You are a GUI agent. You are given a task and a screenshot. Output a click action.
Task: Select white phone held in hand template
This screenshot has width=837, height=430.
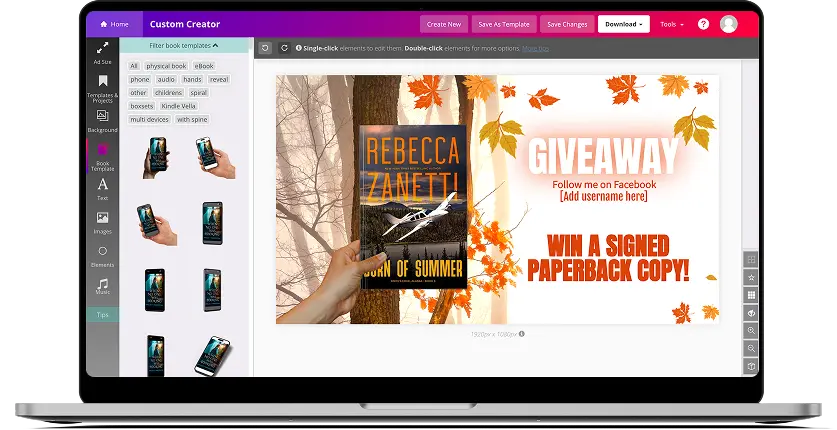(215, 157)
